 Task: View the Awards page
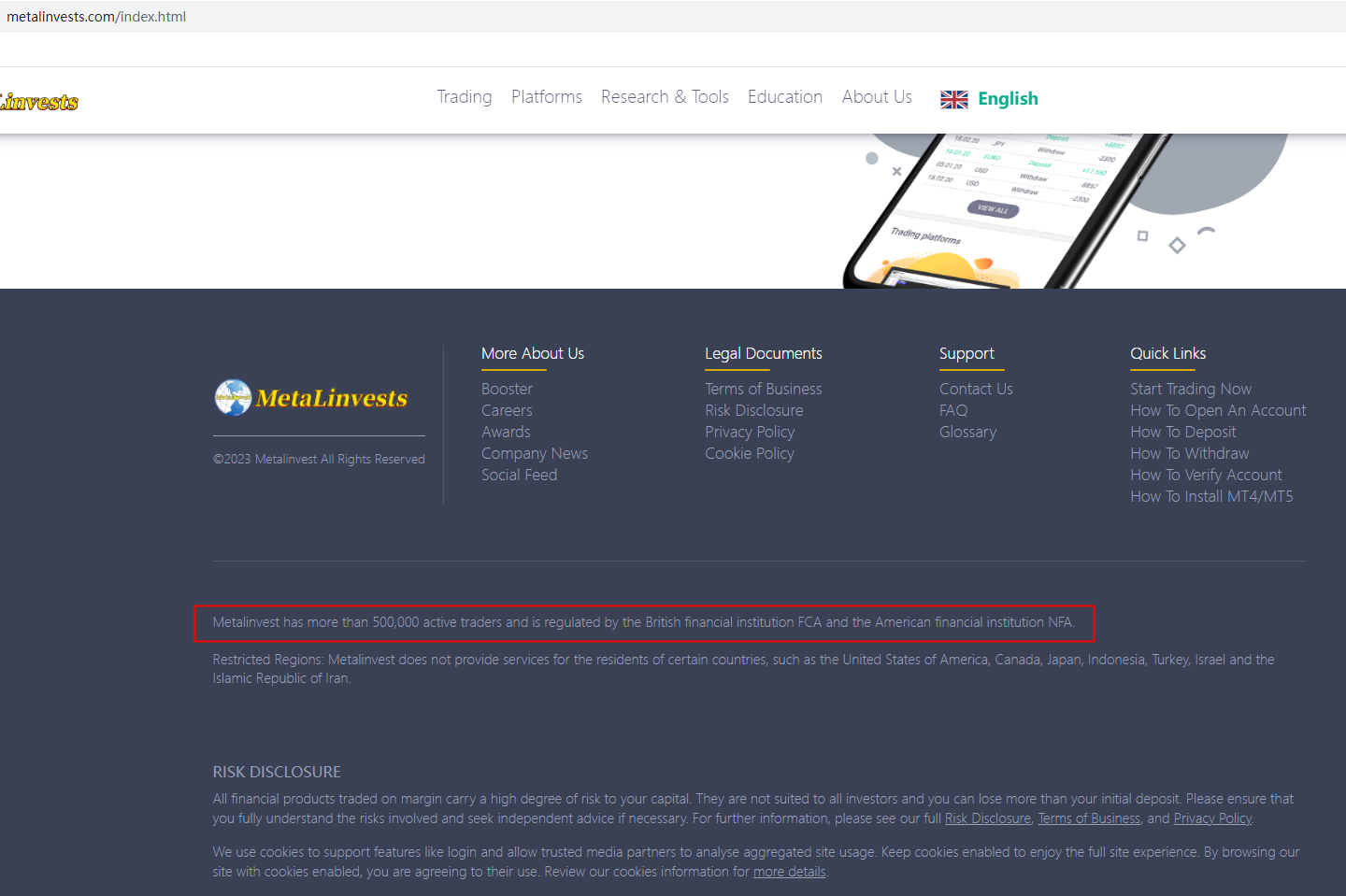tap(506, 432)
